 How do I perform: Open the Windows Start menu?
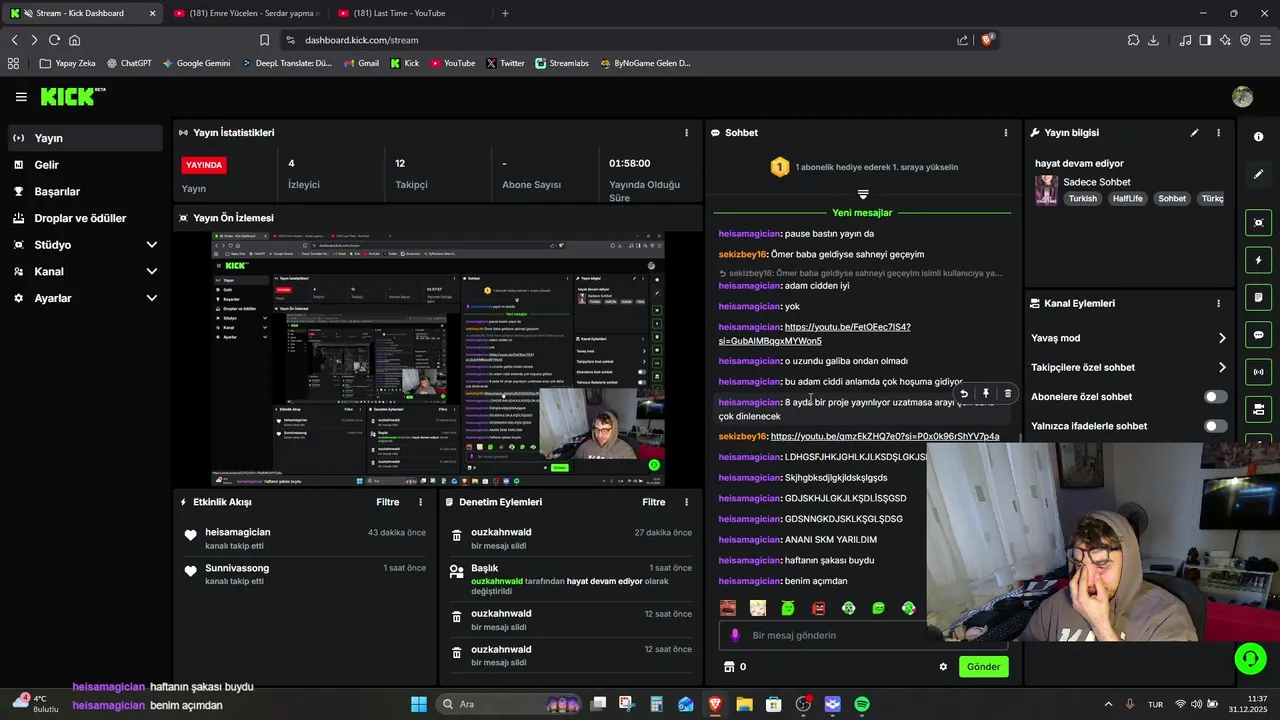click(419, 704)
